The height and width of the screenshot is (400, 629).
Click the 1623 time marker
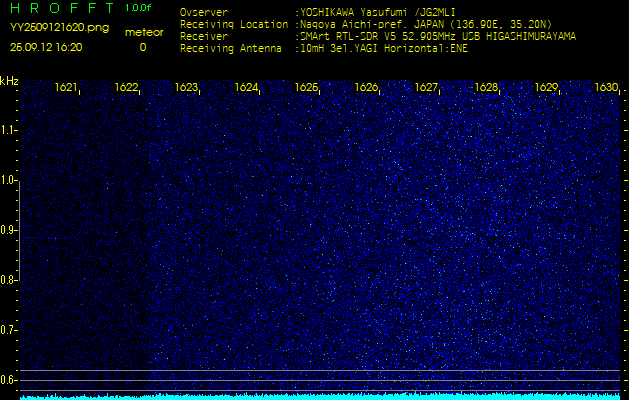[186, 87]
